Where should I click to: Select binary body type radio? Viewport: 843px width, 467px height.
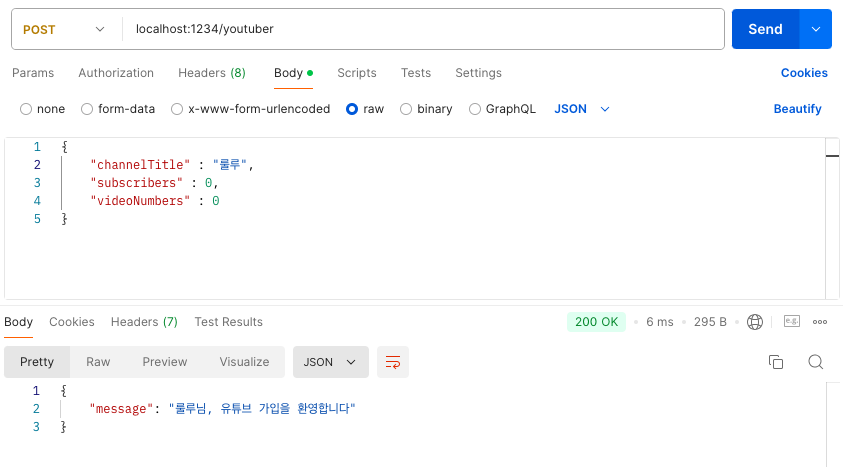406,109
